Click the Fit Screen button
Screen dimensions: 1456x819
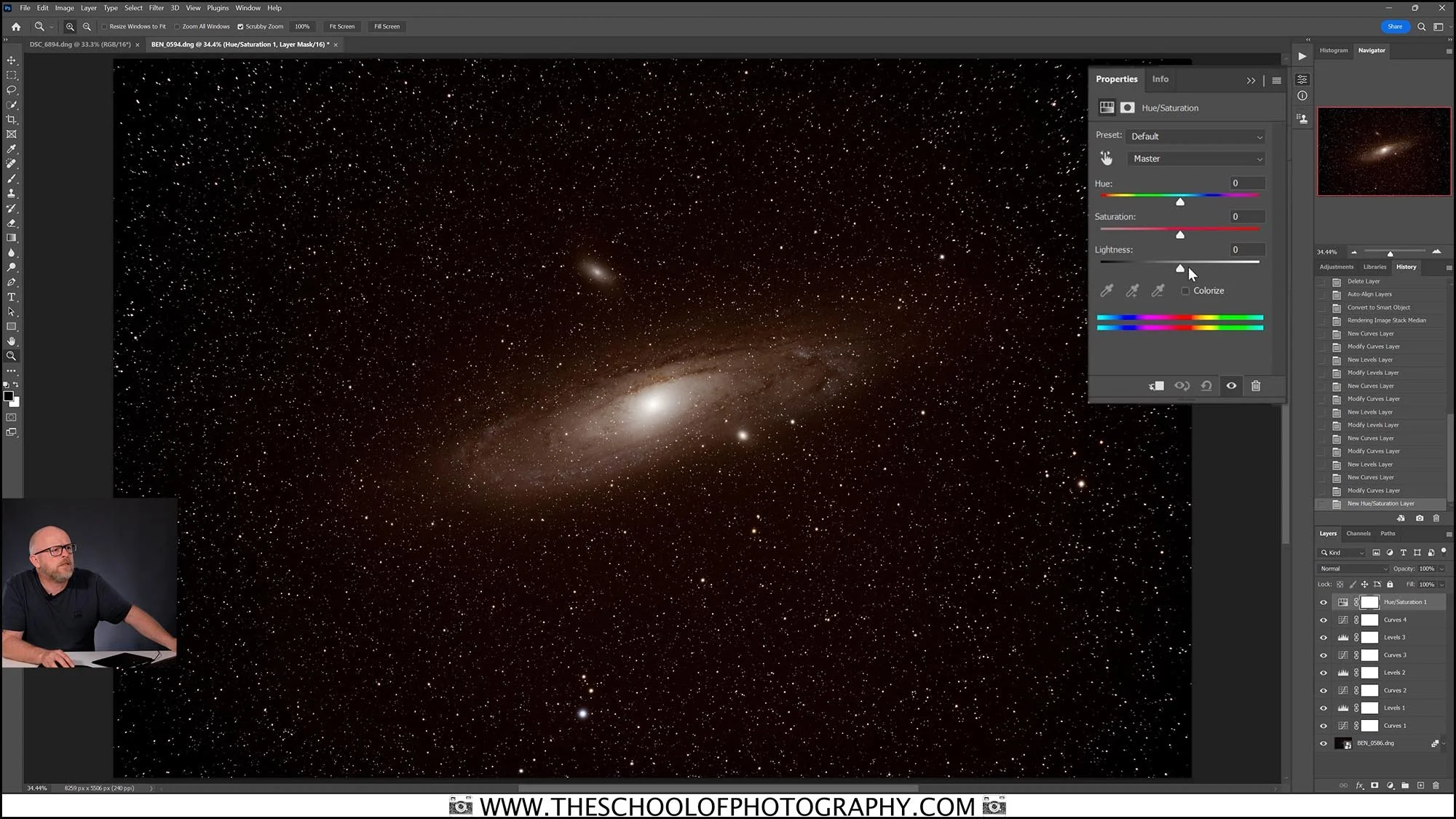[x=341, y=26]
